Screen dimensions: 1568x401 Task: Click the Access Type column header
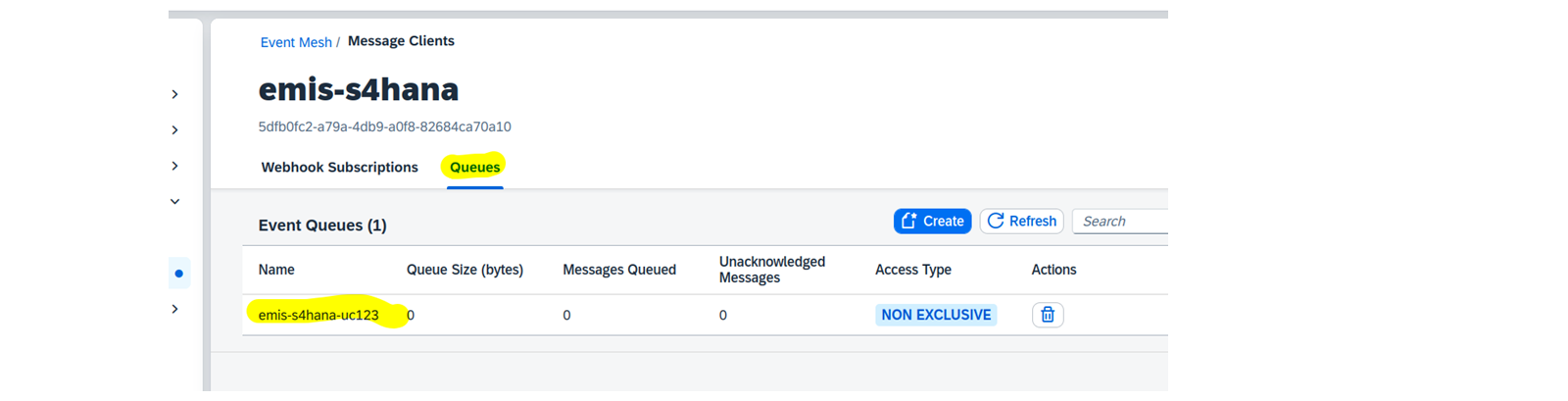click(x=913, y=270)
